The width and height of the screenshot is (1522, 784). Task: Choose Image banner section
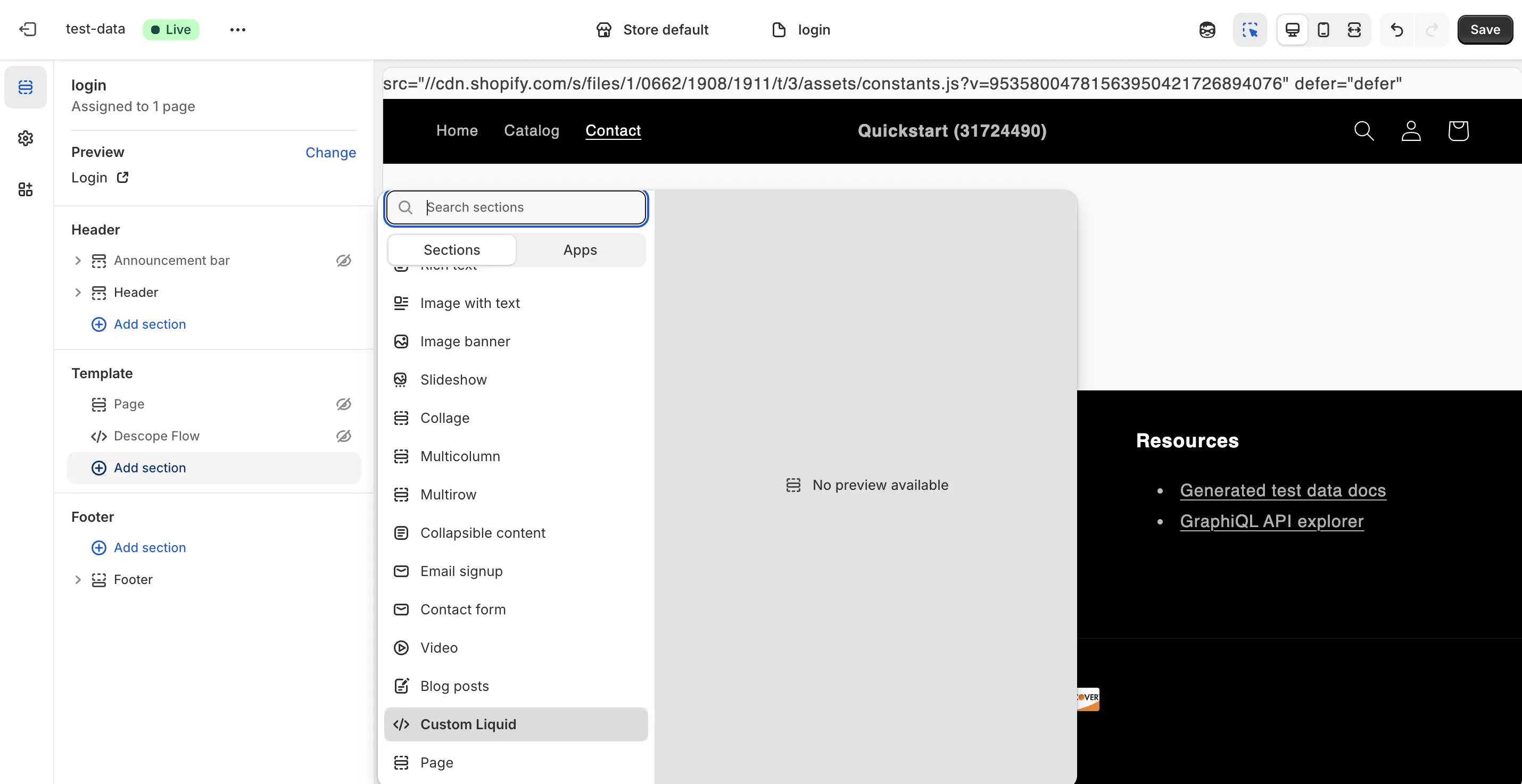(x=516, y=341)
